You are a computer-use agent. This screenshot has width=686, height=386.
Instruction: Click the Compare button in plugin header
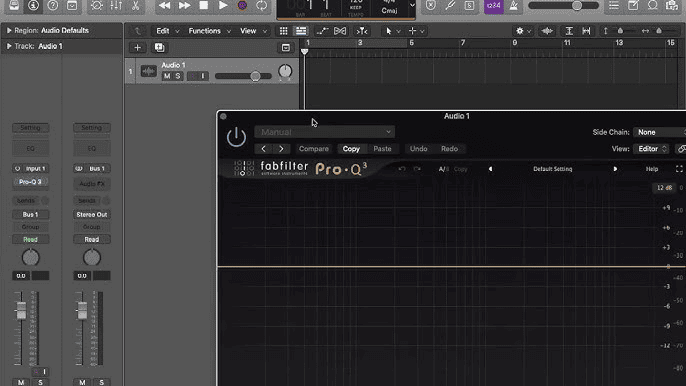pos(314,149)
